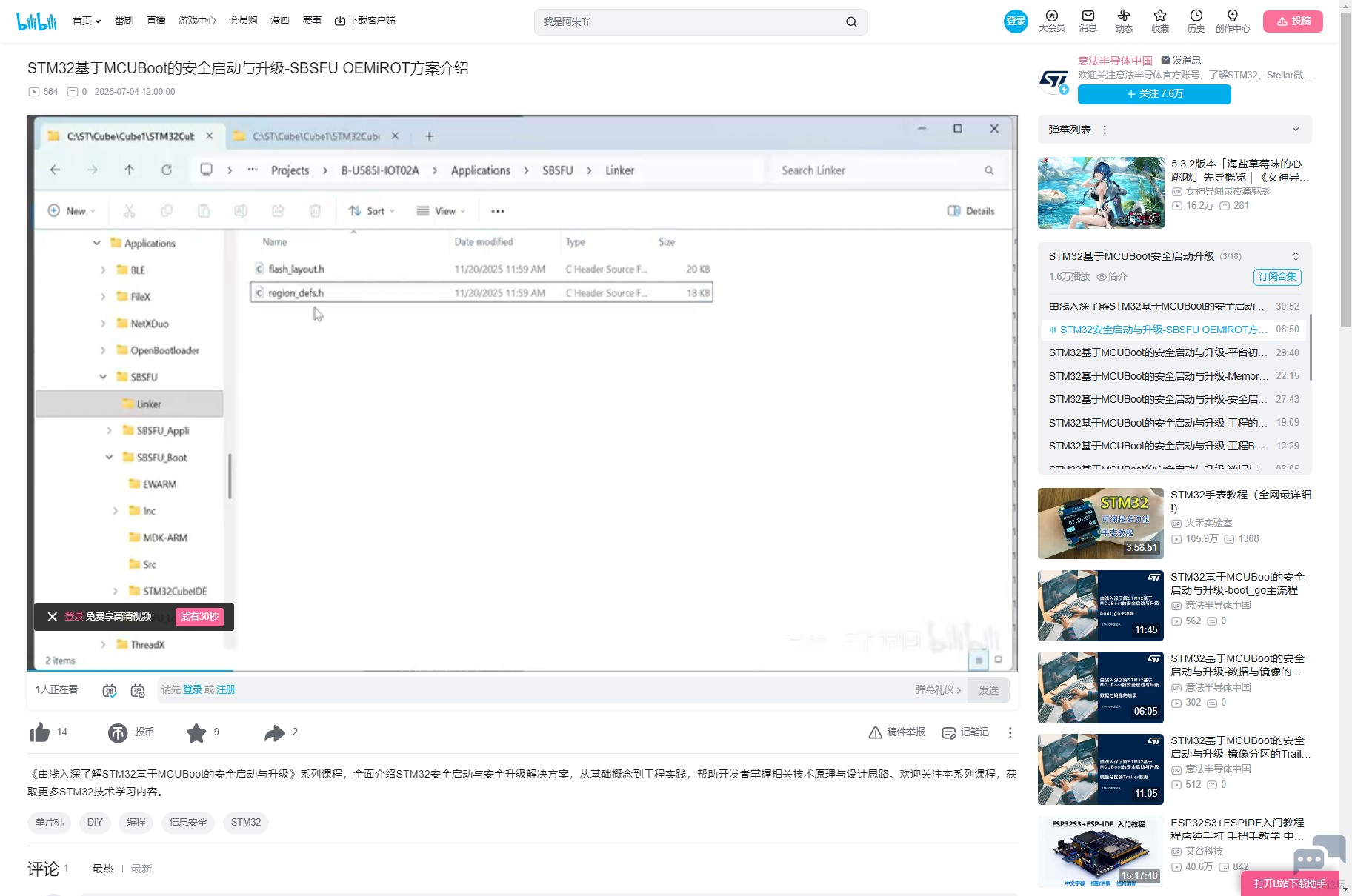Close the login prompt overlay
1352x896 pixels.
coord(52,616)
